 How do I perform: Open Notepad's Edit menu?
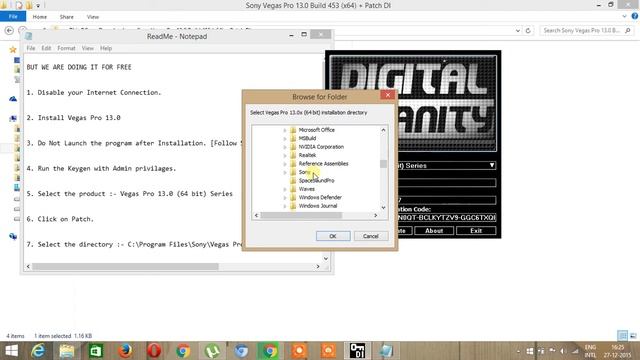[x=46, y=48]
